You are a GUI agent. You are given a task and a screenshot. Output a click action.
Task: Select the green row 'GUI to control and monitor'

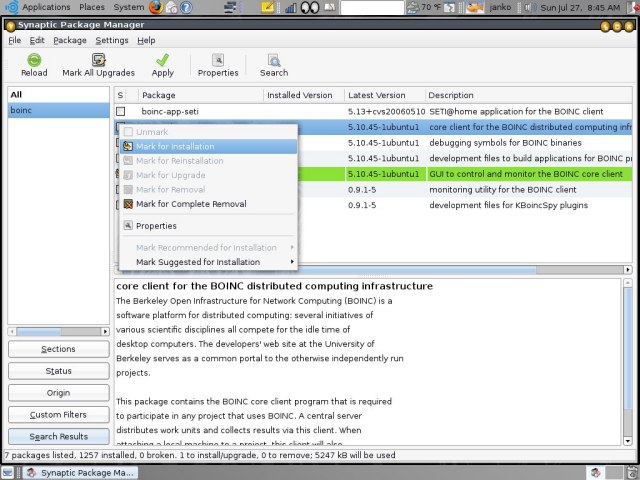coord(526,174)
